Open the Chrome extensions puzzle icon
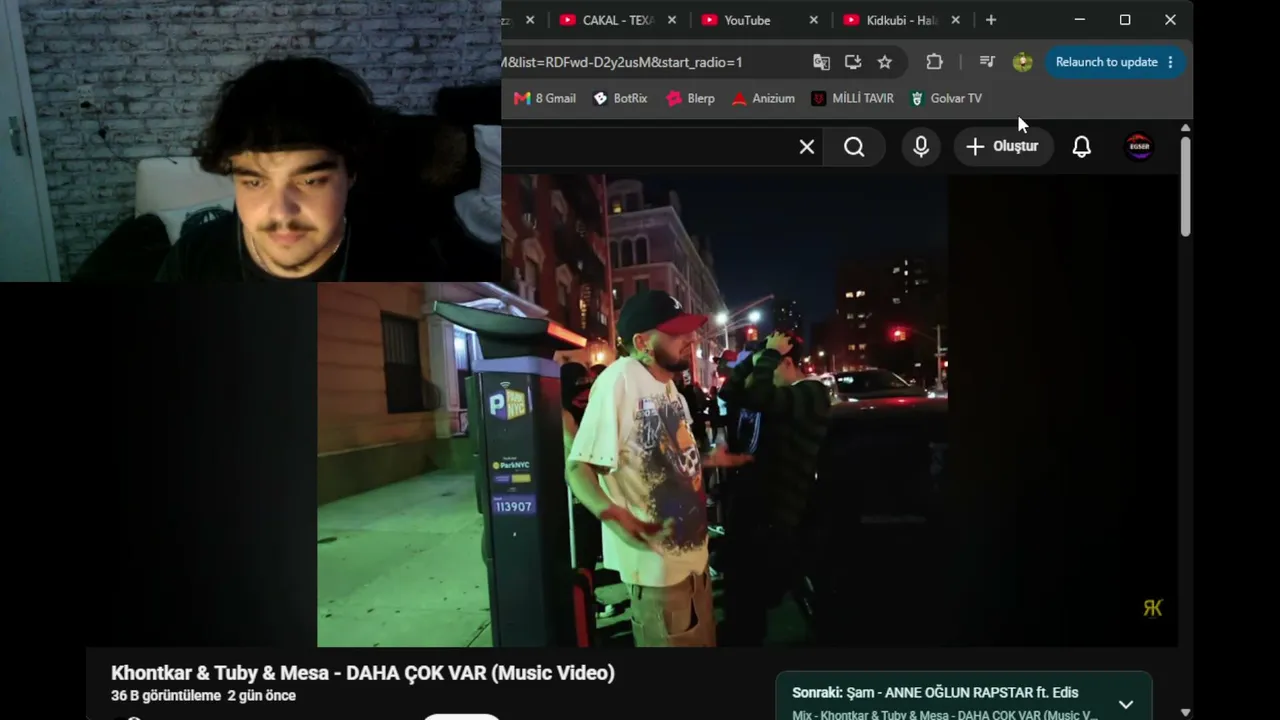This screenshot has height=720, width=1280. tap(934, 62)
